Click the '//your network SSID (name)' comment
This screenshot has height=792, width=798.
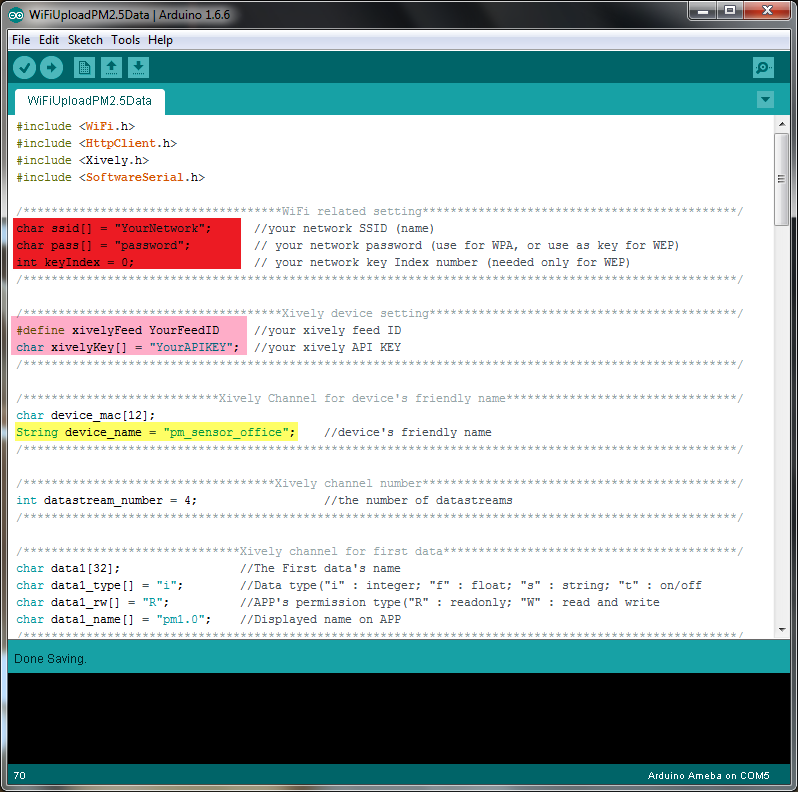pyautogui.click(x=344, y=229)
